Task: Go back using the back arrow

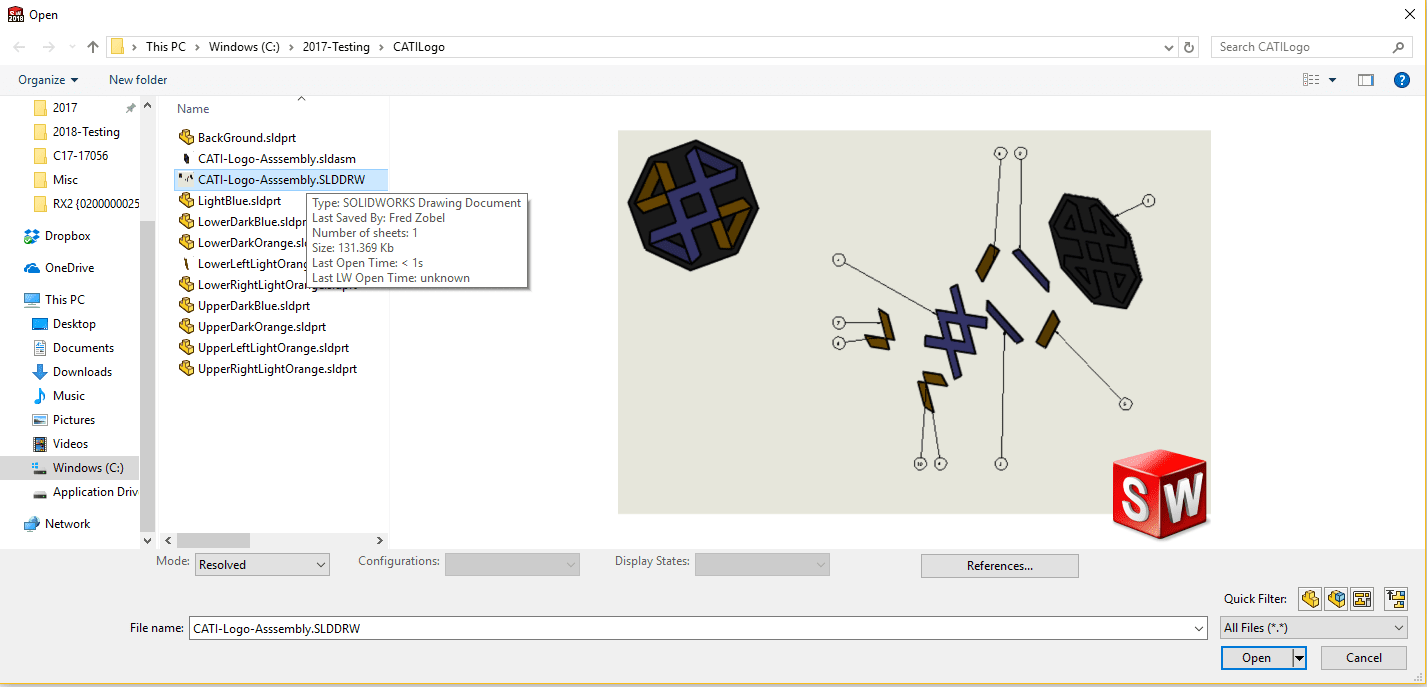Action: tap(19, 47)
